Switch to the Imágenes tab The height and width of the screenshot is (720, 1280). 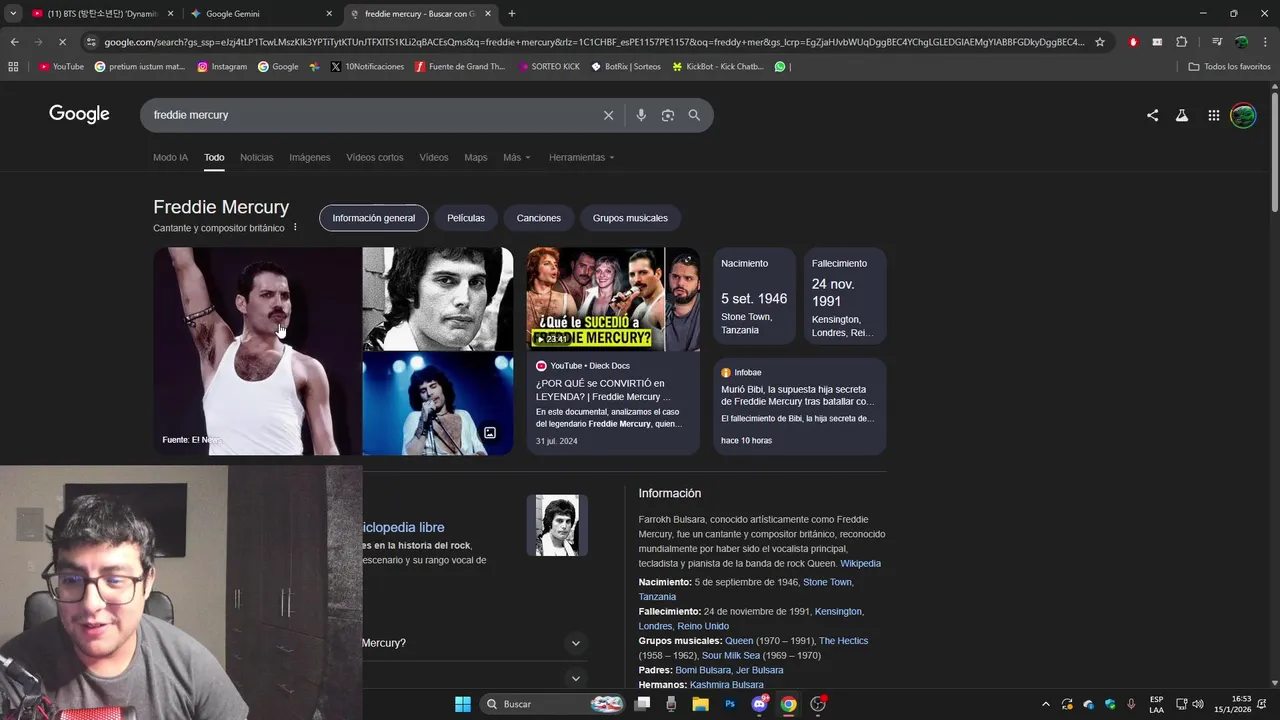tap(310, 157)
